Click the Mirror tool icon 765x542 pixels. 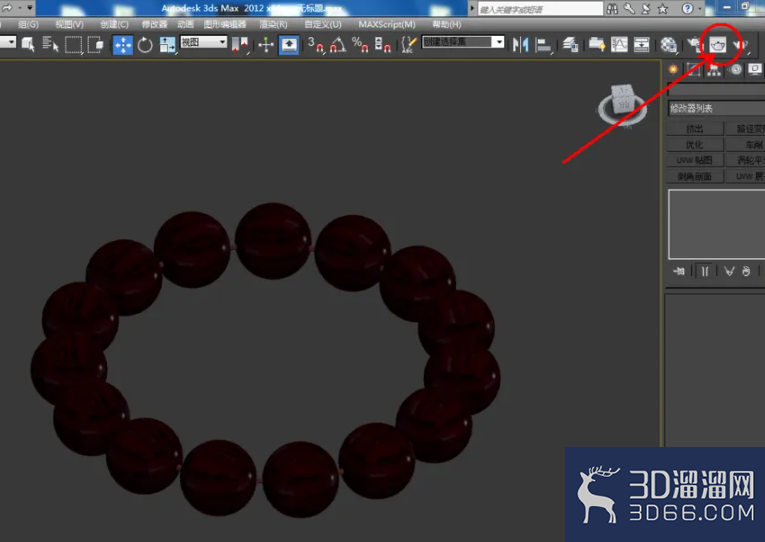520,45
